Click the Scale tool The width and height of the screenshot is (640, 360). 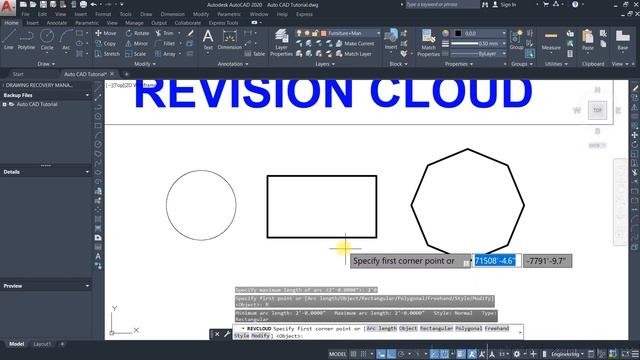[x=136, y=53]
